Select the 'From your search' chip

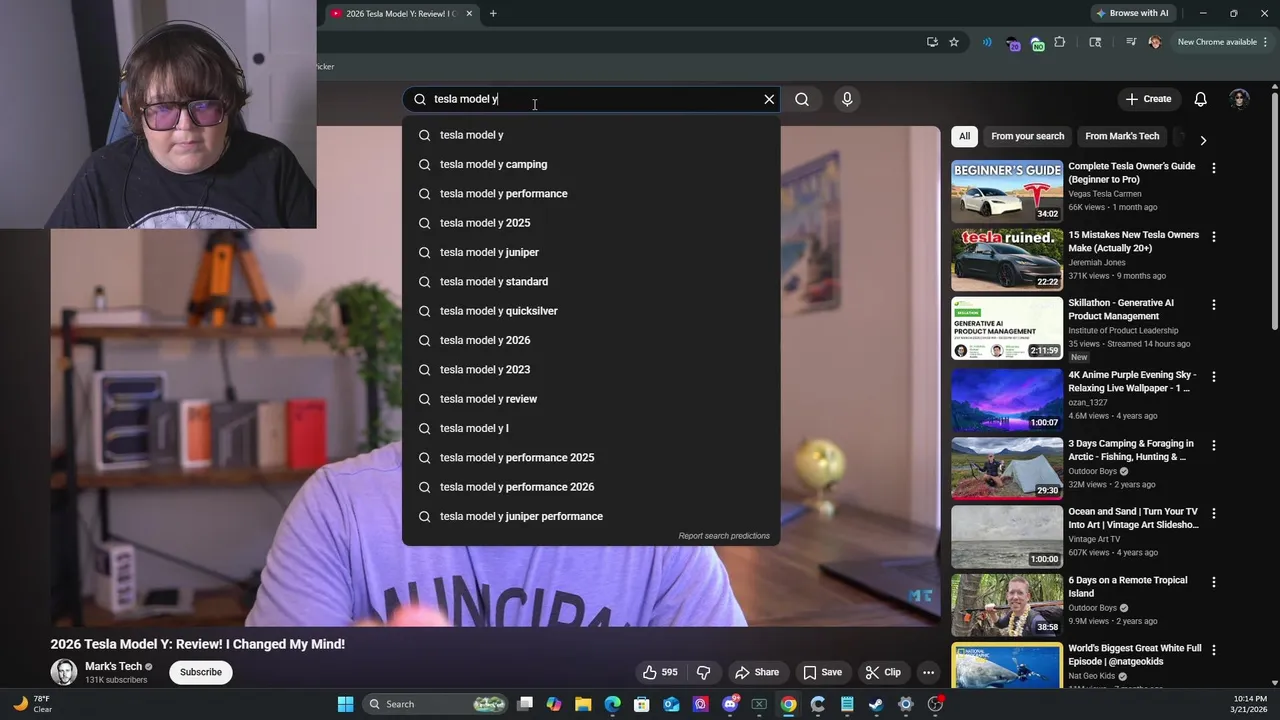[x=1027, y=136]
